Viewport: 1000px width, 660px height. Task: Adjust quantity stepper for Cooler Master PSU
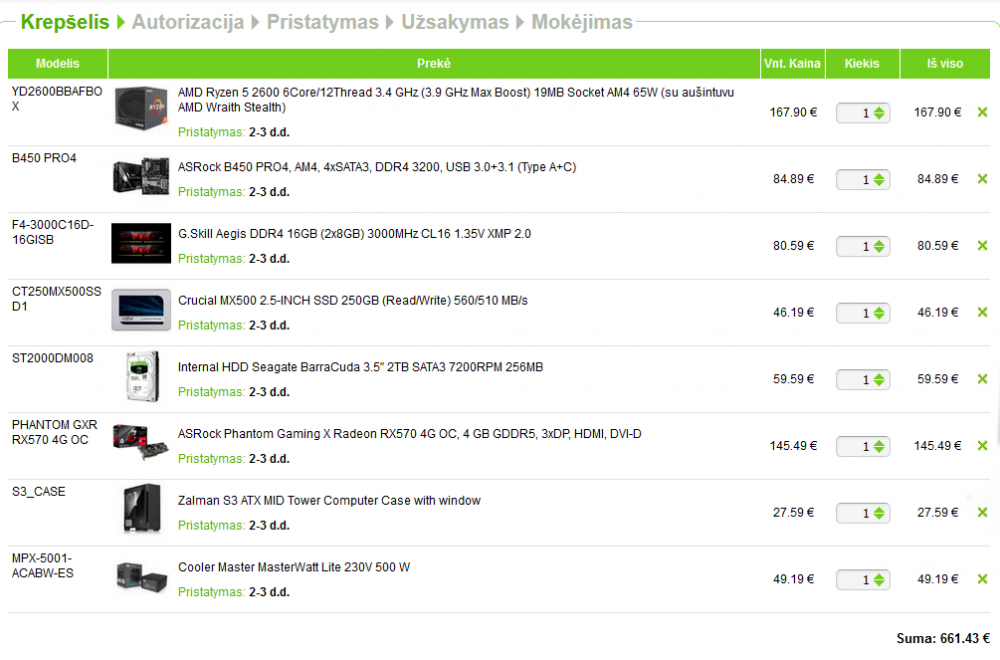click(879, 580)
